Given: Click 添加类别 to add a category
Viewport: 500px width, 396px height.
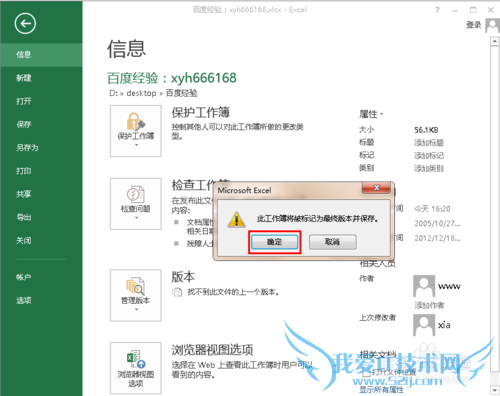Looking at the screenshot, I should point(429,168).
